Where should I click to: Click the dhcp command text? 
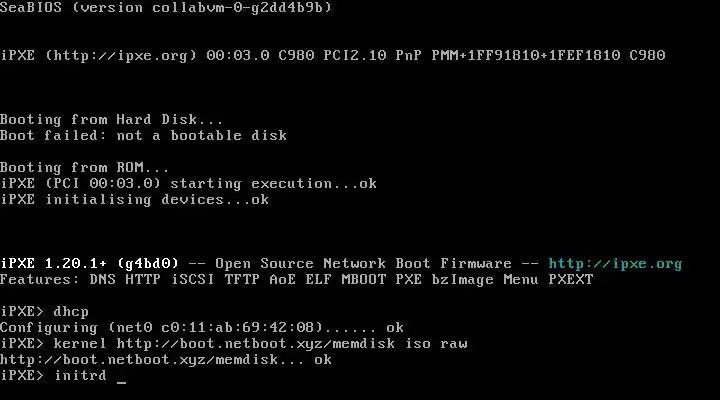tap(71, 312)
